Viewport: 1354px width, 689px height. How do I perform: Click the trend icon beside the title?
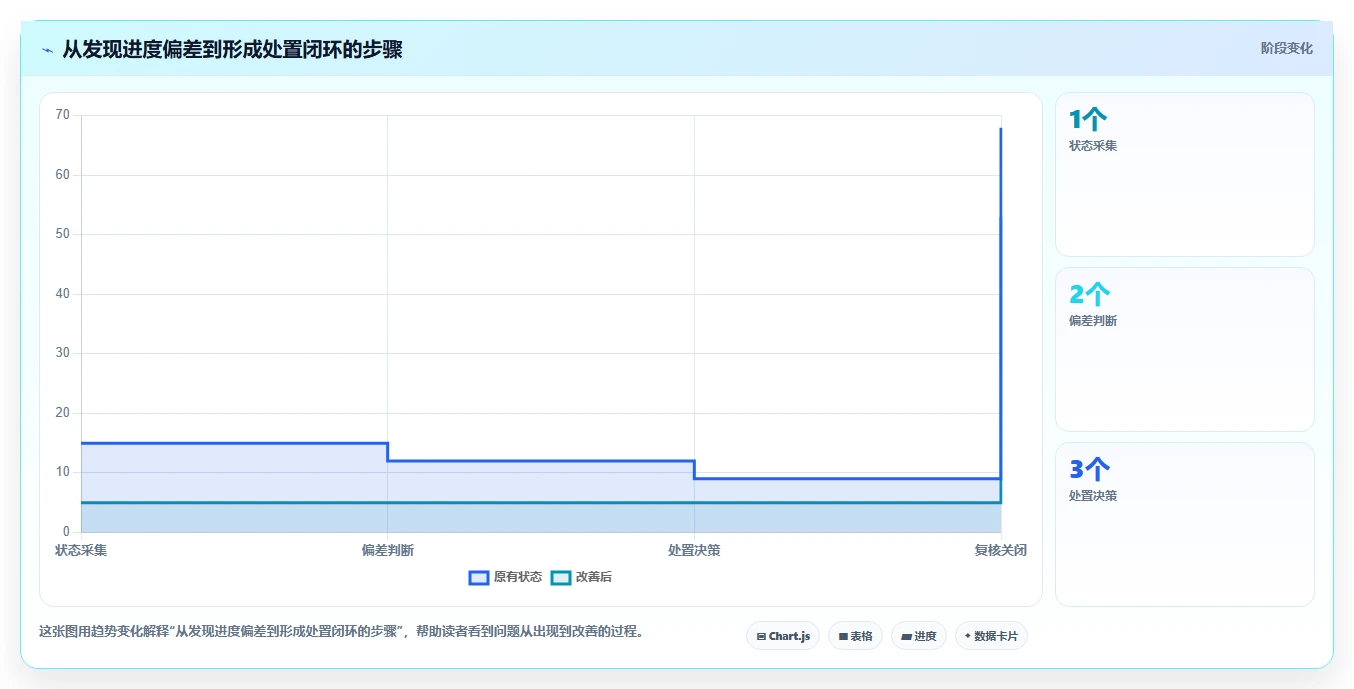pos(47,50)
